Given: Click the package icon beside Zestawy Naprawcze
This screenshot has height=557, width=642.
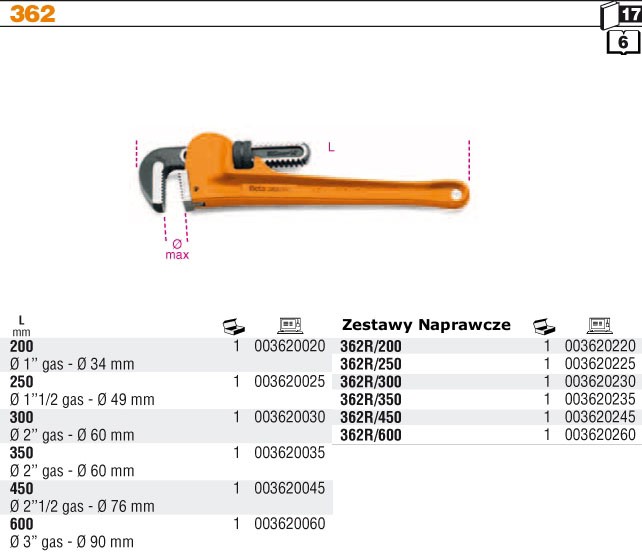Looking at the screenshot, I should (545, 326).
